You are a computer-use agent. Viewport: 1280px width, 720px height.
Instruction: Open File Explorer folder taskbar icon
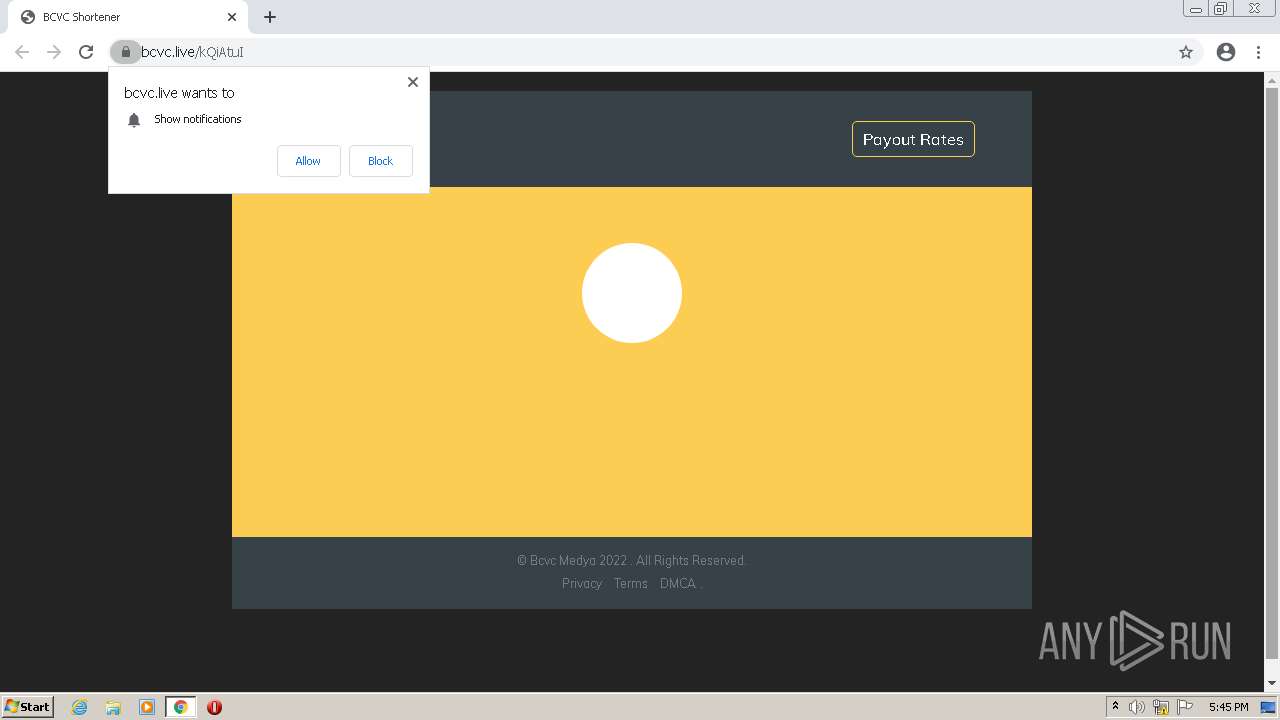pyautogui.click(x=113, y=707)
